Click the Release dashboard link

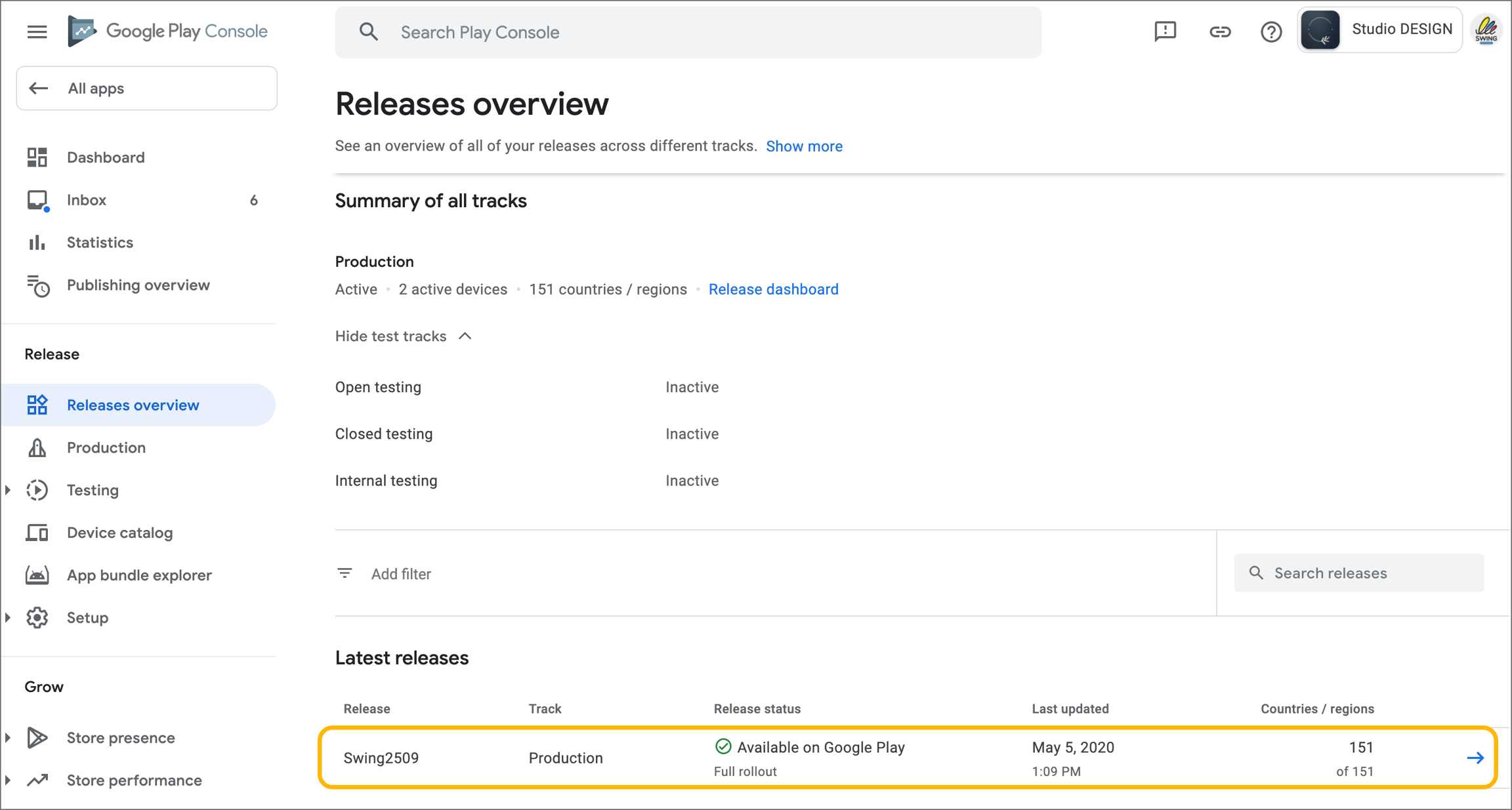[773, 289]
